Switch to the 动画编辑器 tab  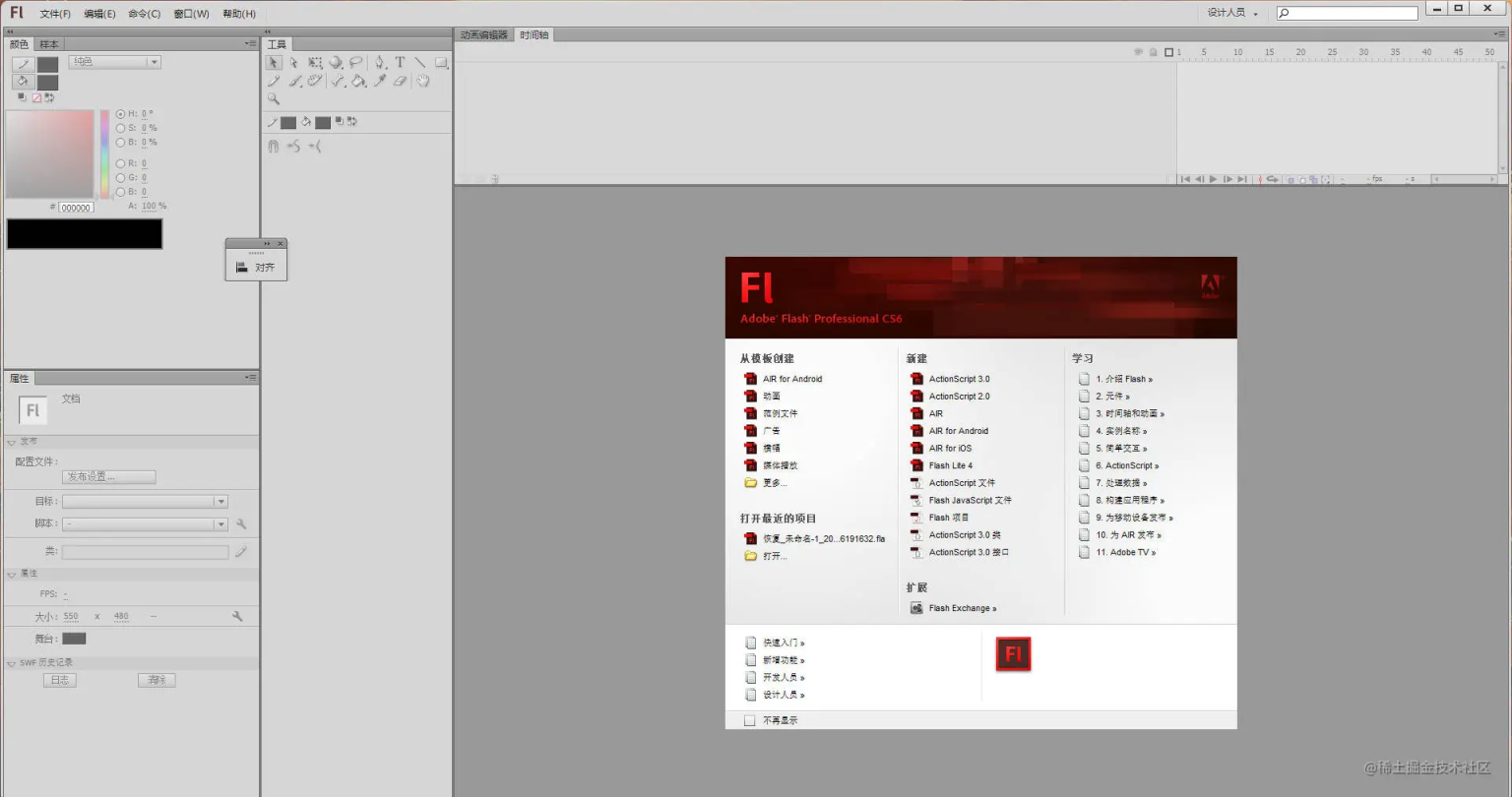pyautogui.click(x=484, y=34)
